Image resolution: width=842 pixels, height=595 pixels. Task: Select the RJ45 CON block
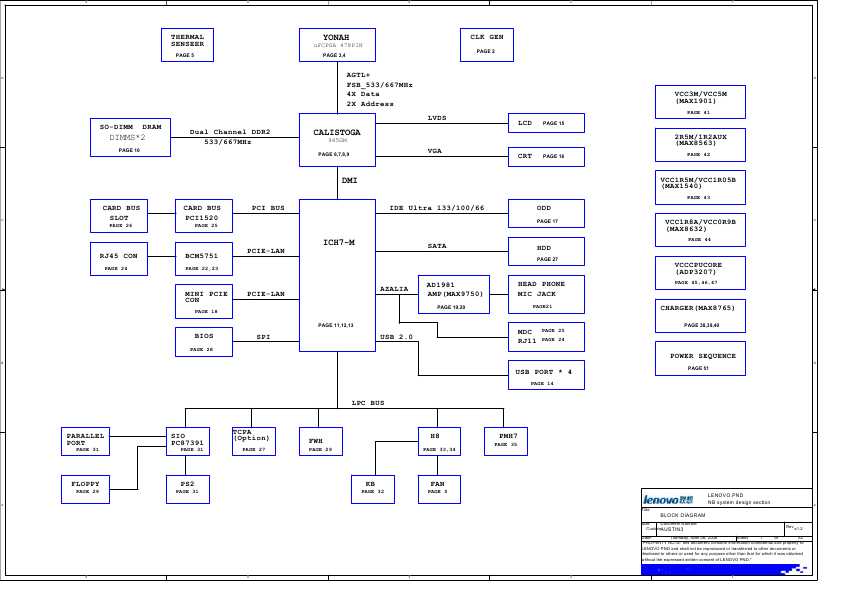(x=119, y=259)
